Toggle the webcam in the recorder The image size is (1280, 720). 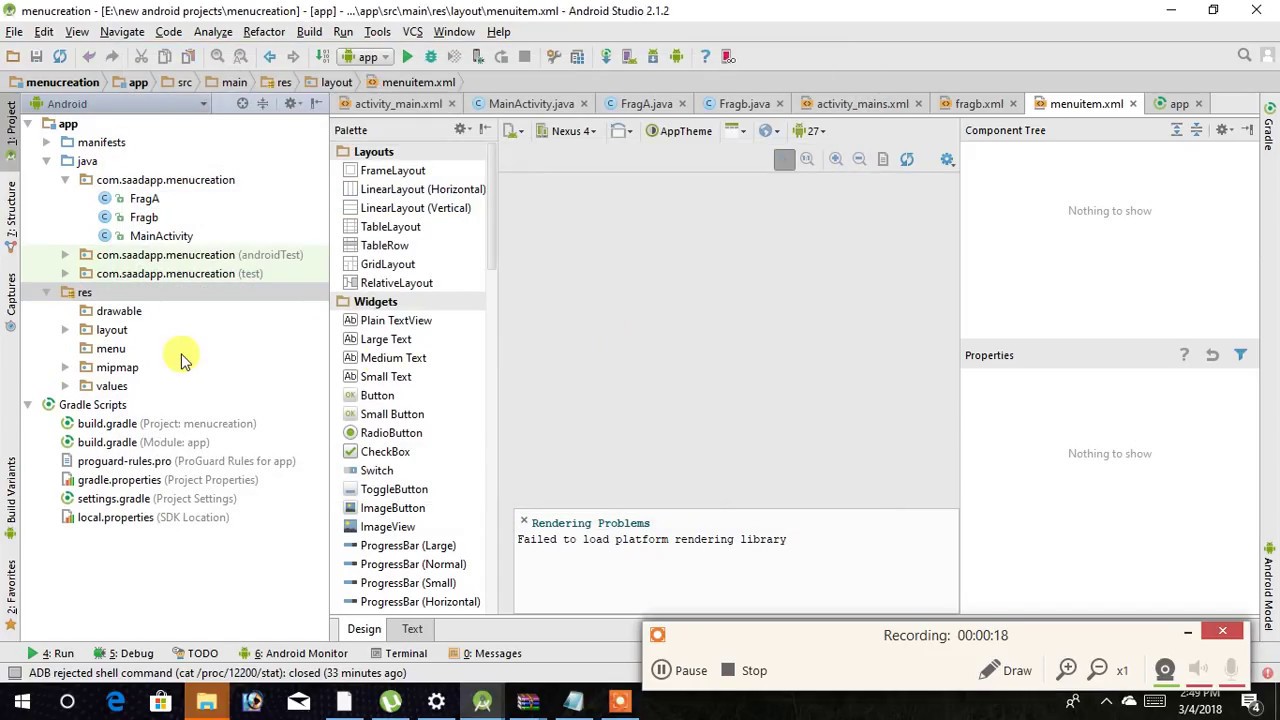[x=1164, y=670]
